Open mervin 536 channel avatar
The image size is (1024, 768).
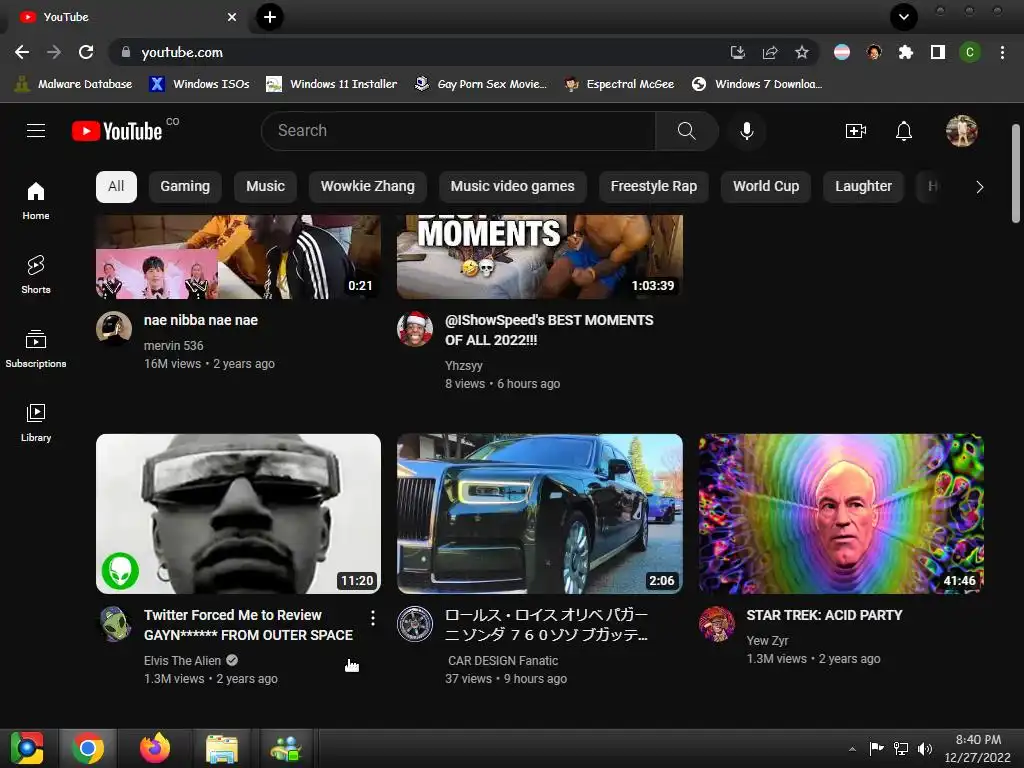coord(114,328)
